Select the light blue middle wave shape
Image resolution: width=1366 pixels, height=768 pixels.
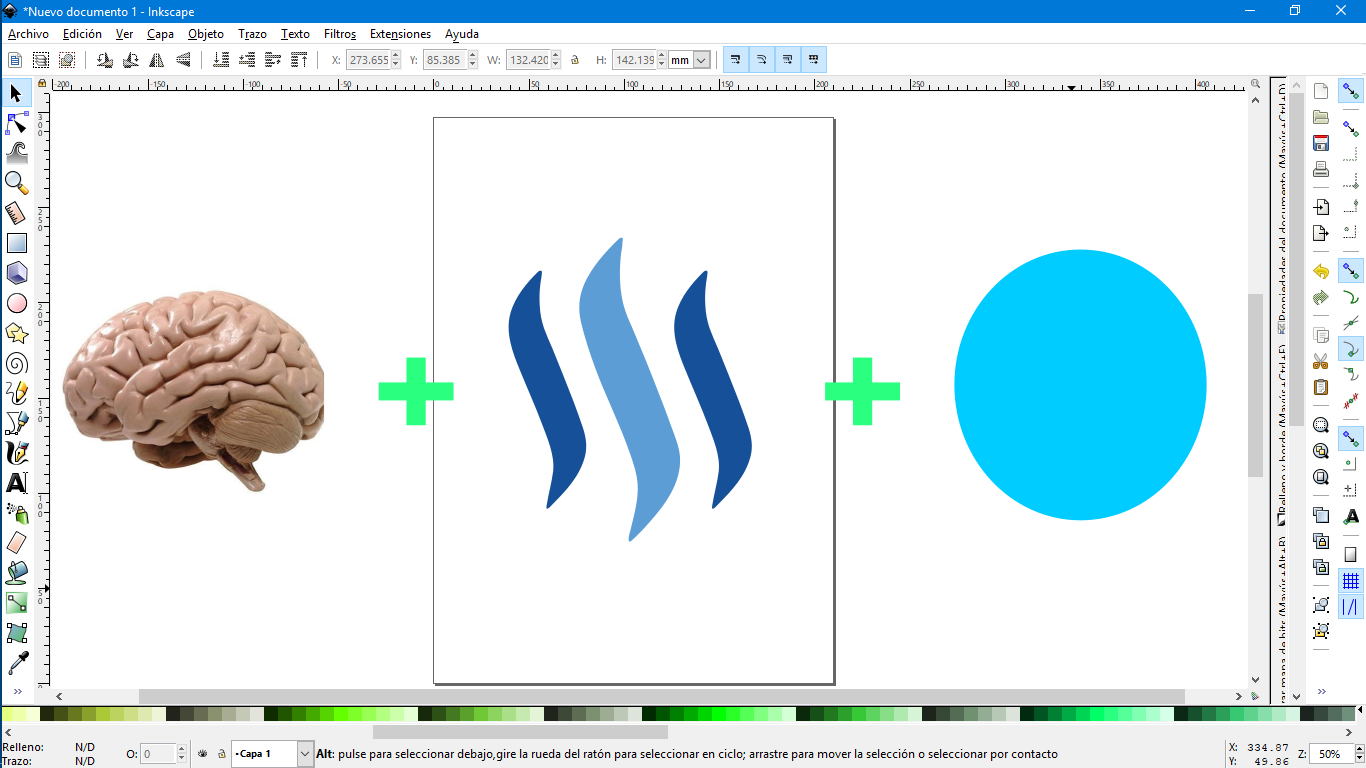629,390
